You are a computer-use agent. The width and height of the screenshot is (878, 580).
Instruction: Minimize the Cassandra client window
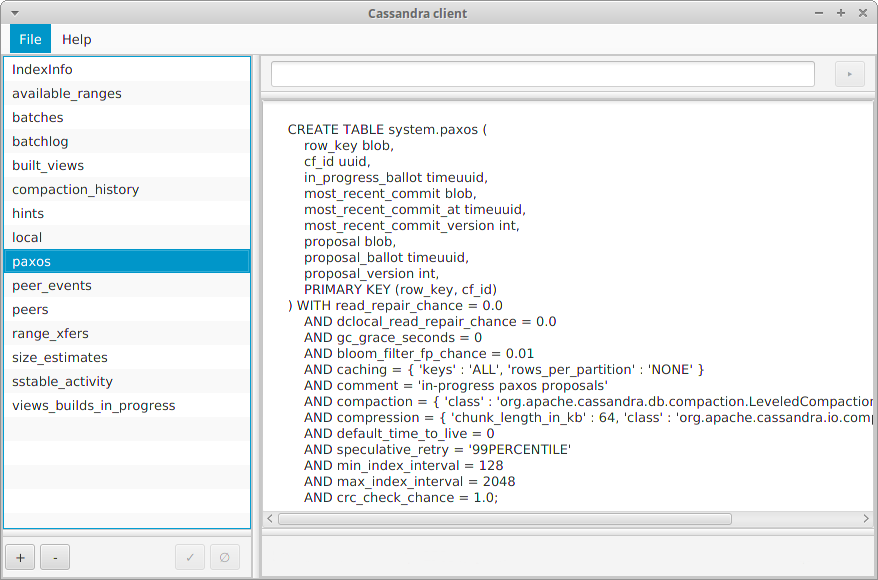pyautogui.click(x=819, y=13)
